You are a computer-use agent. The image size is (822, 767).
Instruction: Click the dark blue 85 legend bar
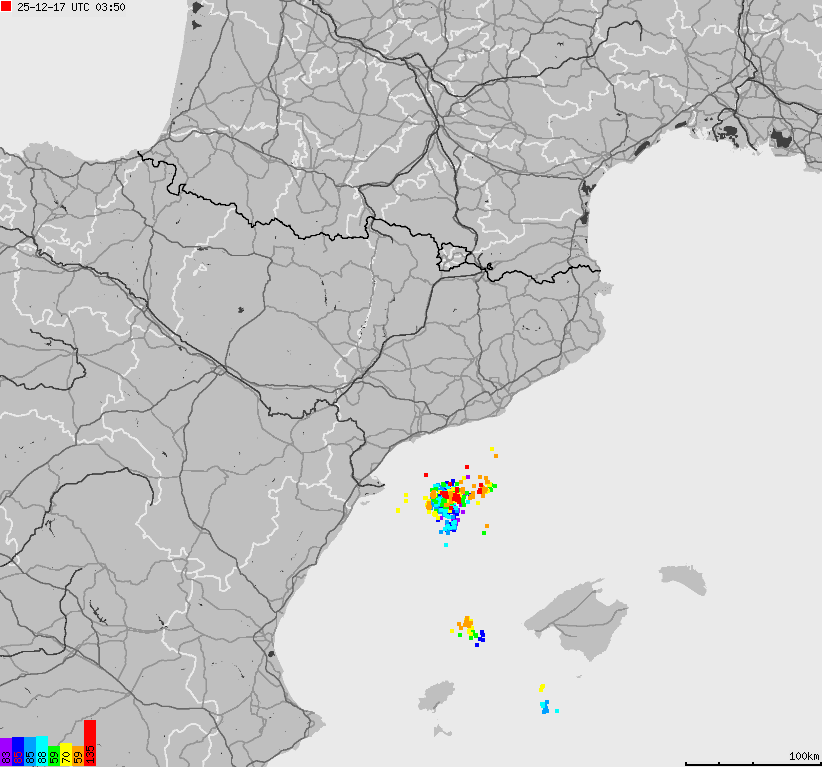point(19,752)
